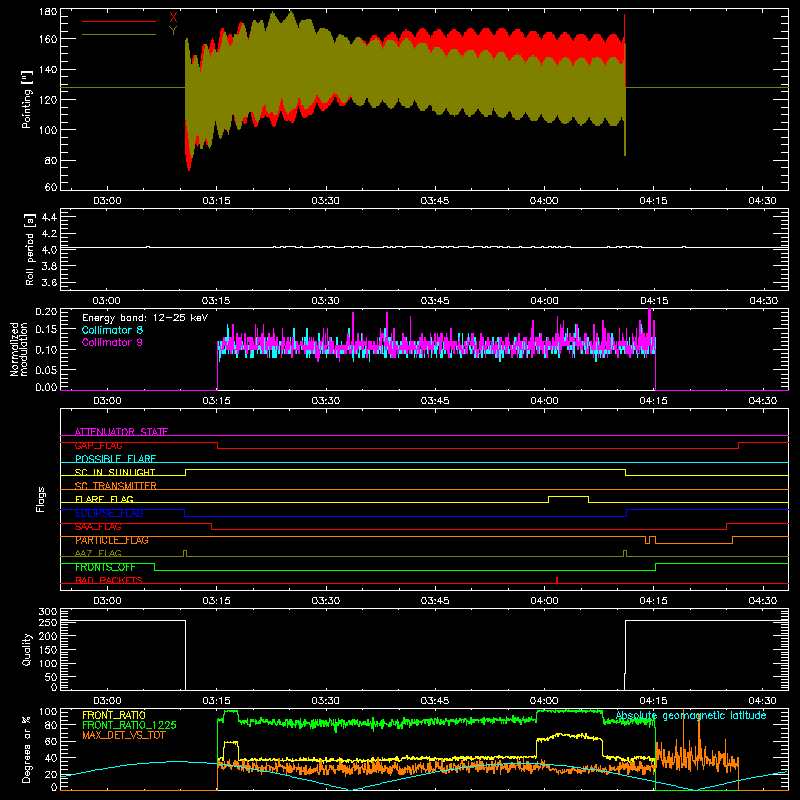Screen dimensions: 800x800
Task: Click the 160 tick on Pointing axis
Action: [48, 39]
